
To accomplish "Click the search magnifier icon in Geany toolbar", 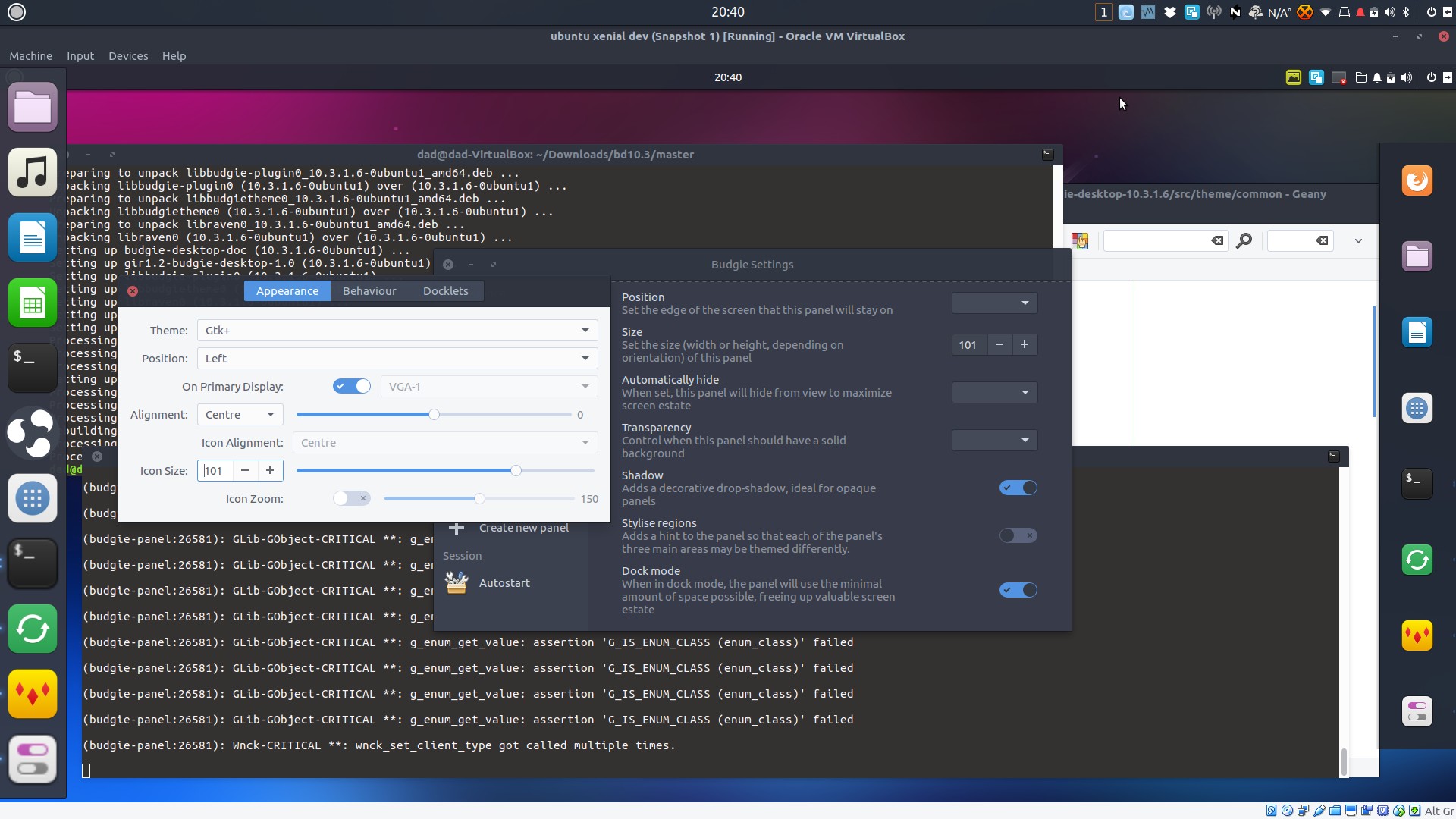I will click(1244, 241).
